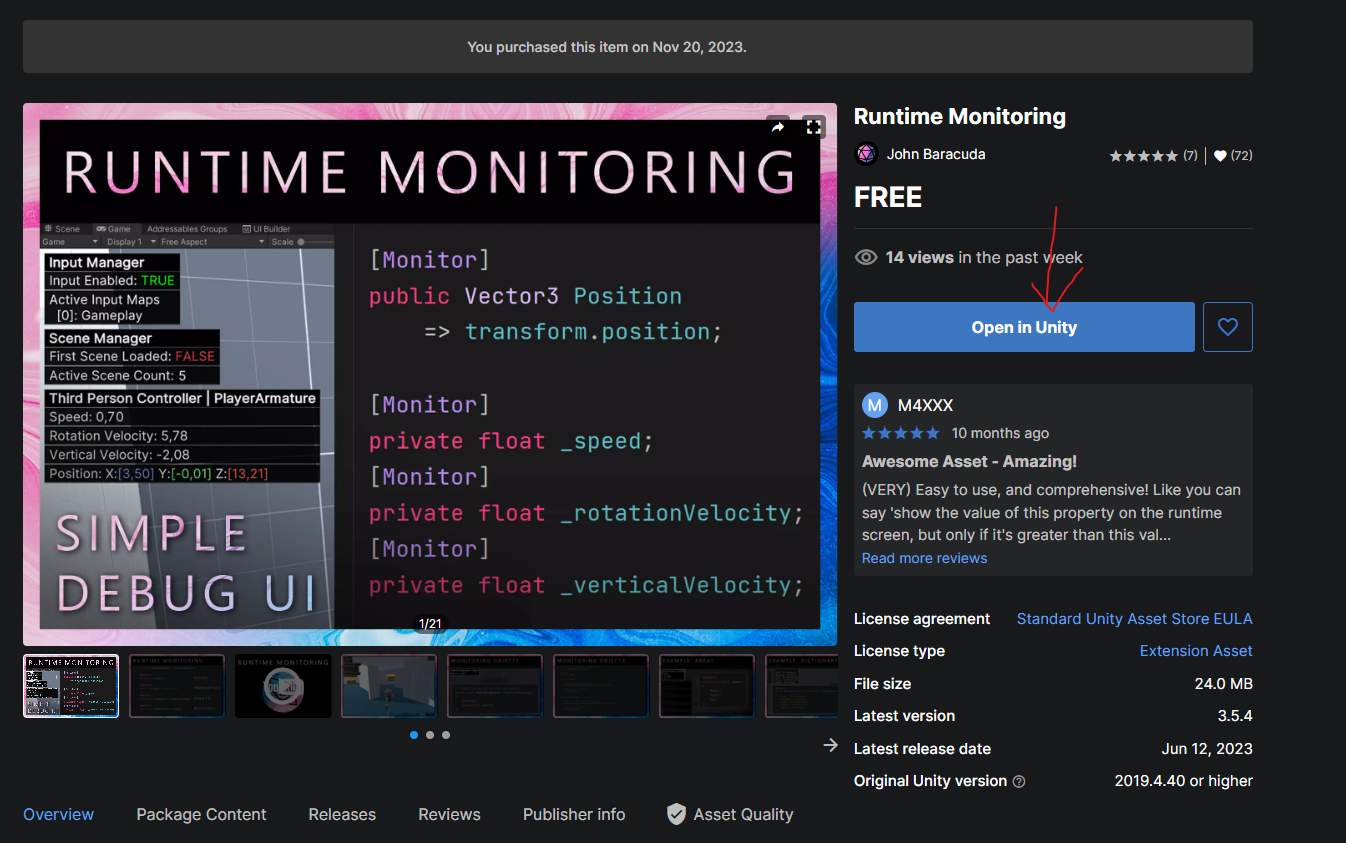Switch to the Publisher info tab
The width and height of the screenshot is (1346, 843).
(574, 814)
